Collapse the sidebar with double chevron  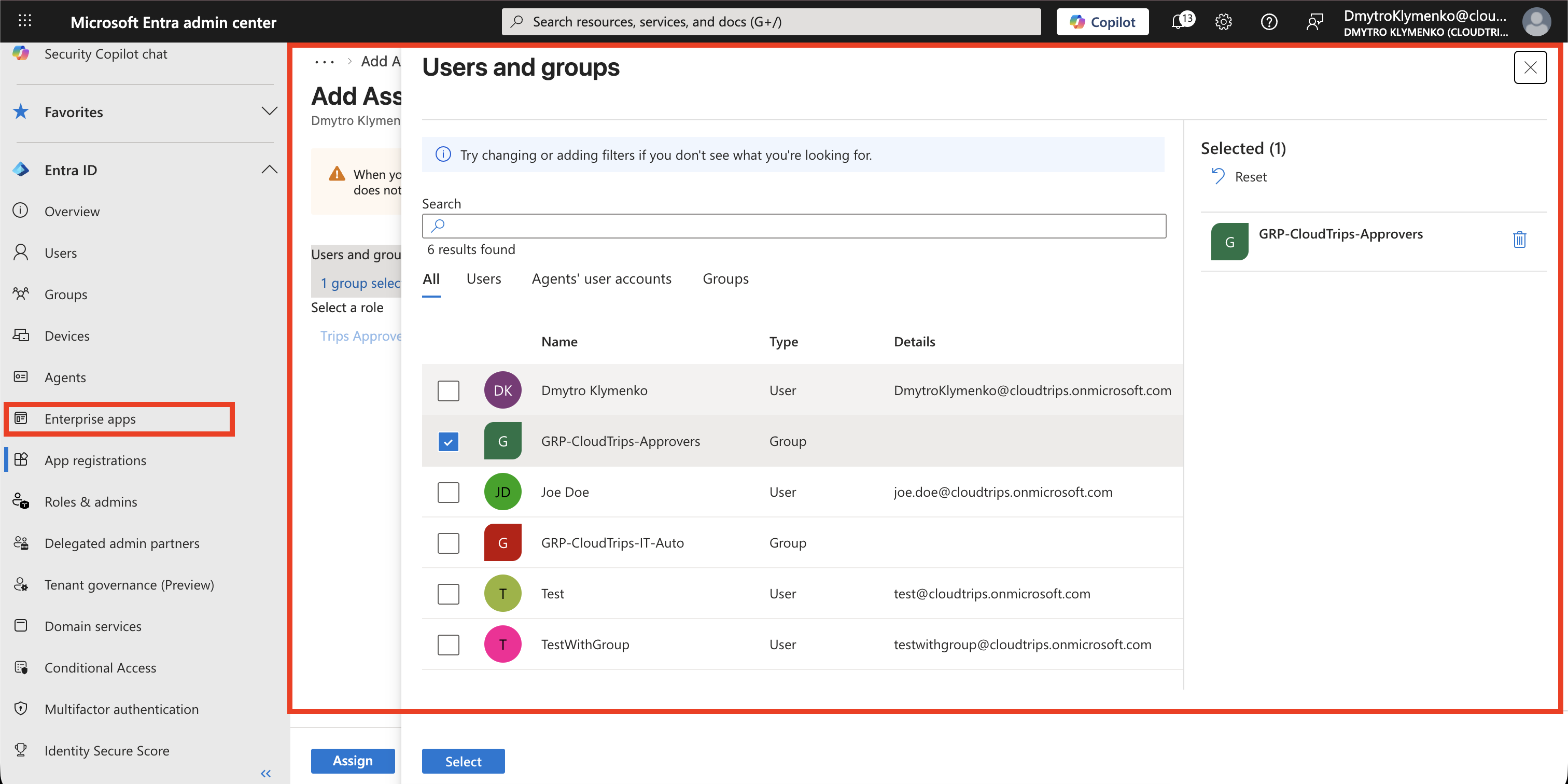(x=265, y=773)
